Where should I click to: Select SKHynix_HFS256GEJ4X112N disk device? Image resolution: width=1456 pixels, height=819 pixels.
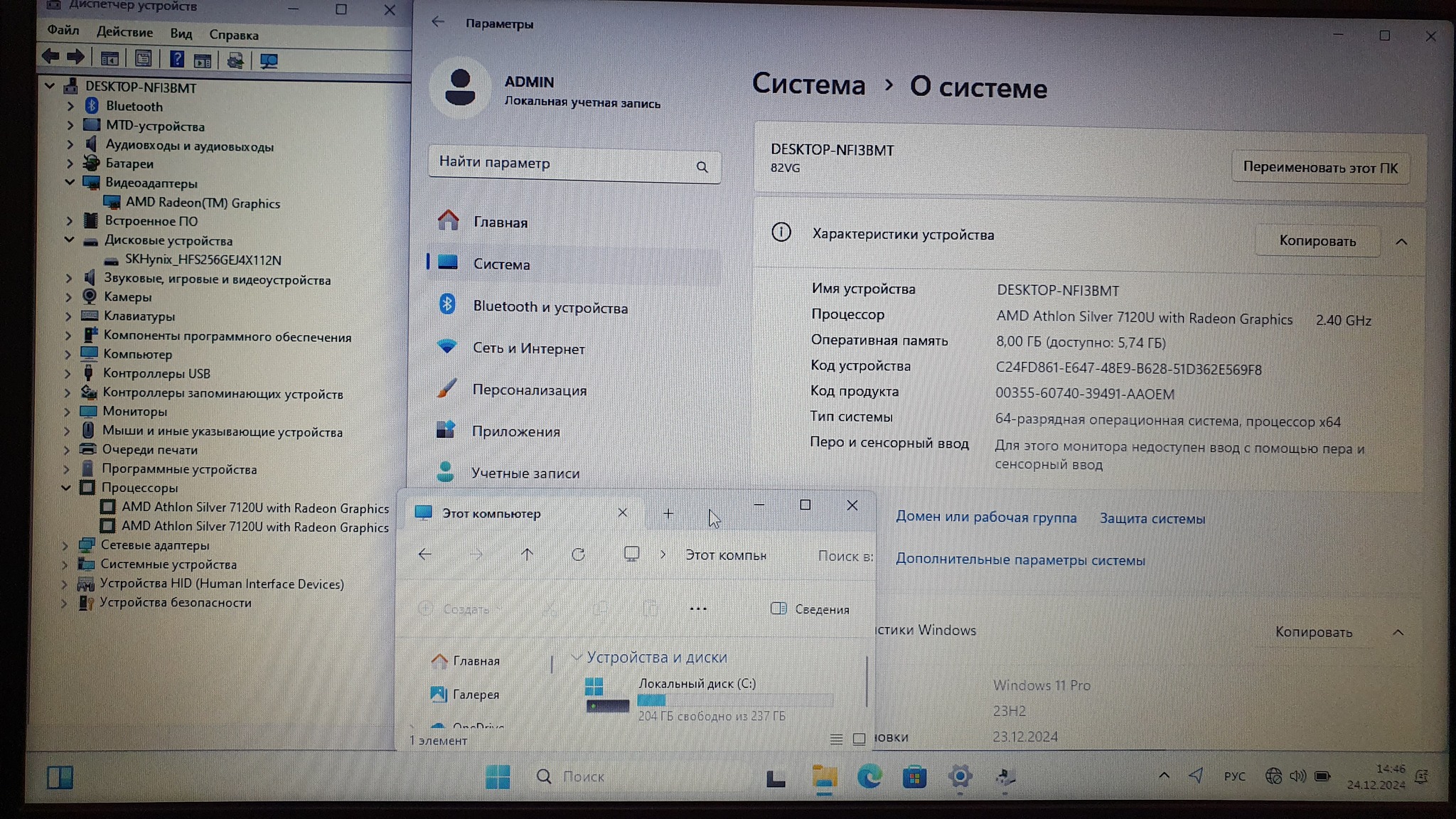click(203, 260)
